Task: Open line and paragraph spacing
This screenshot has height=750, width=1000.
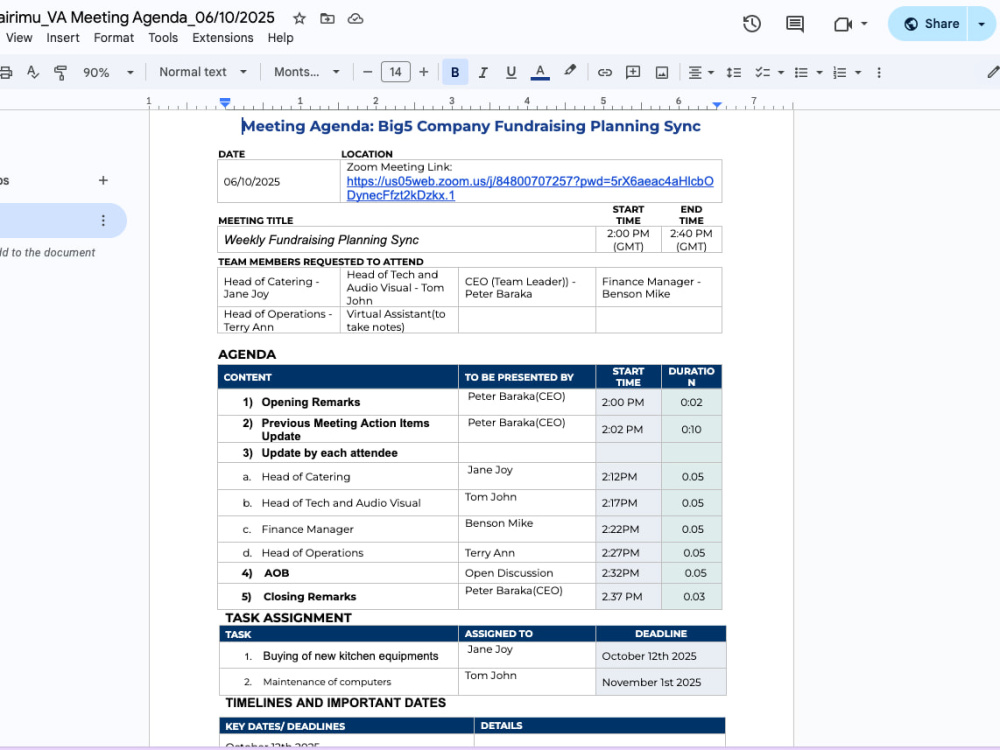Action: coord(733,72)
